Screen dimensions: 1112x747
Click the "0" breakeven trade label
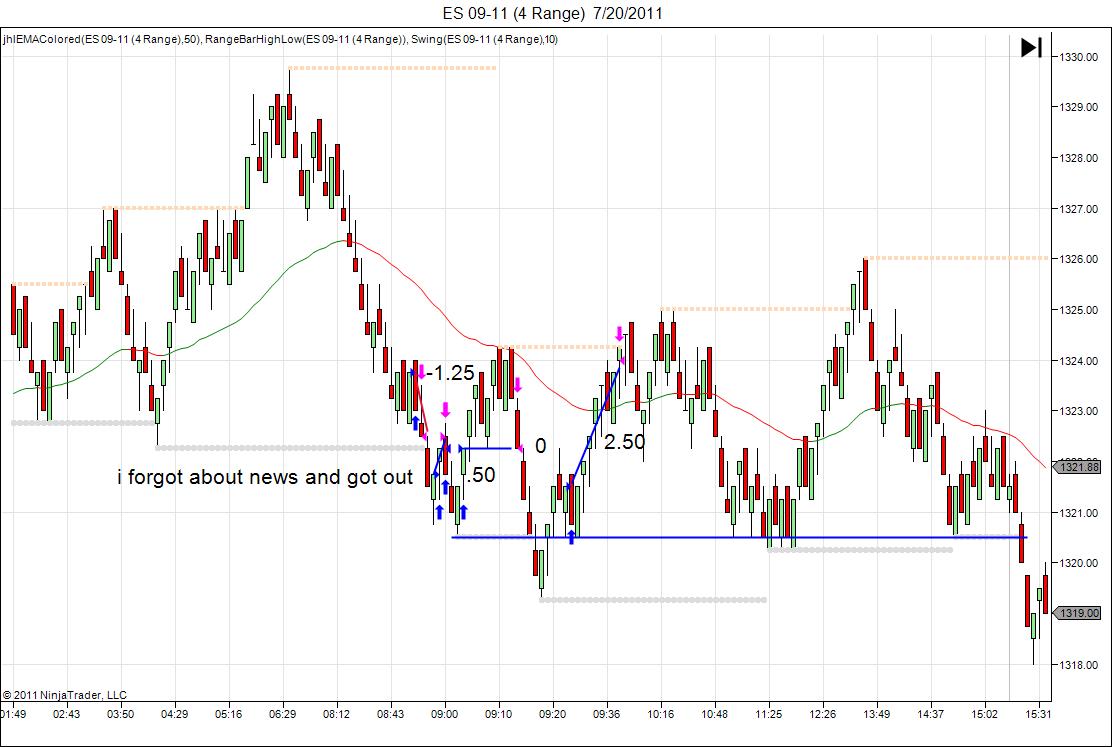[x=540, y=446]
